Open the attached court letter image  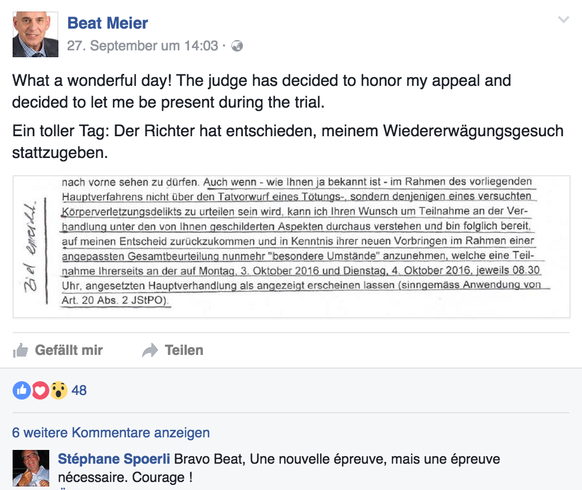pos(291,246)
